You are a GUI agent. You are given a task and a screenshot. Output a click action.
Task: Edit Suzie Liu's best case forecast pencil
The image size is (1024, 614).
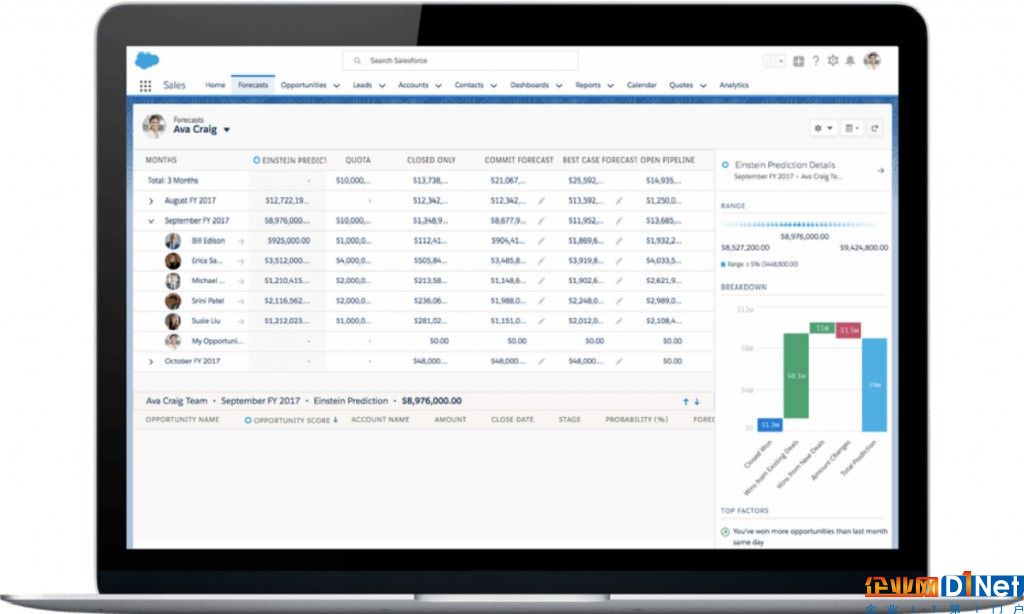pos(619,321)
